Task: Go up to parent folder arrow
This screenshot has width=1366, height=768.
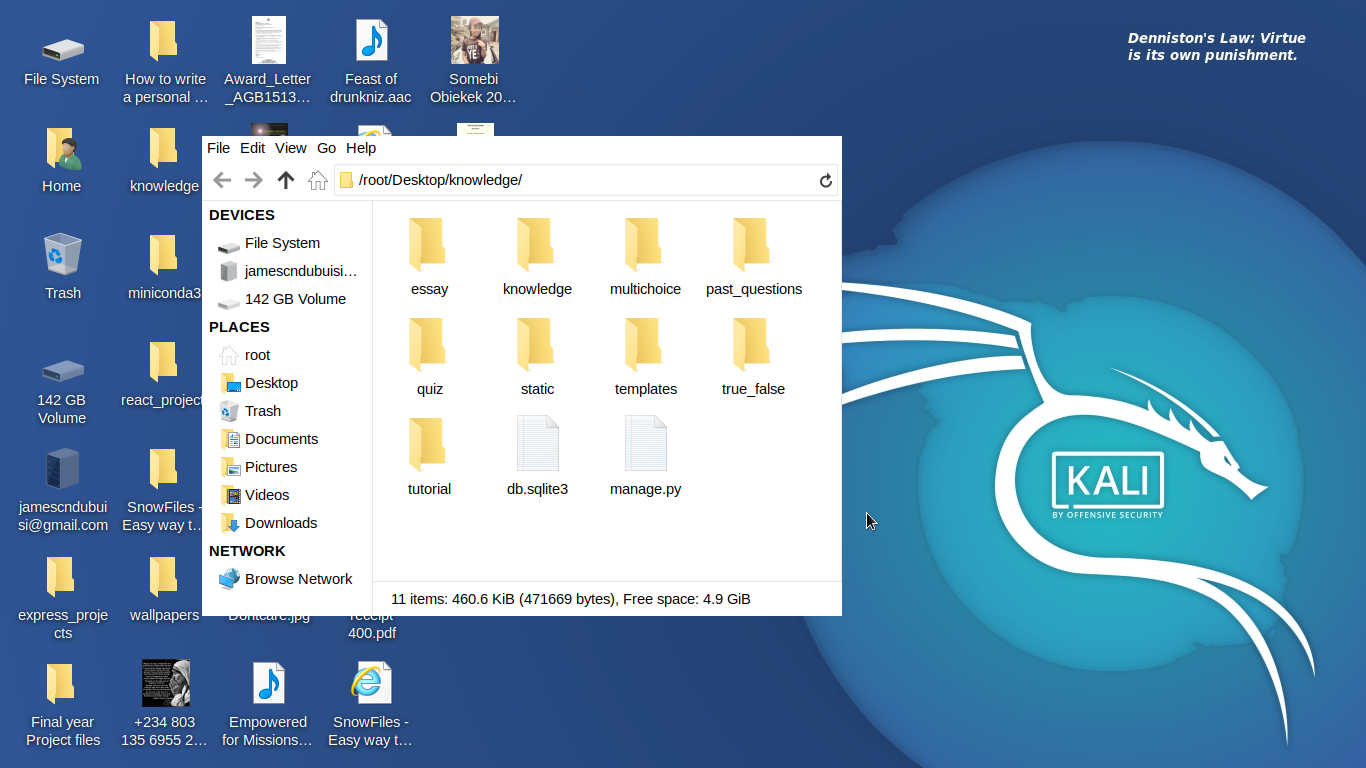Action: [286, 180]
